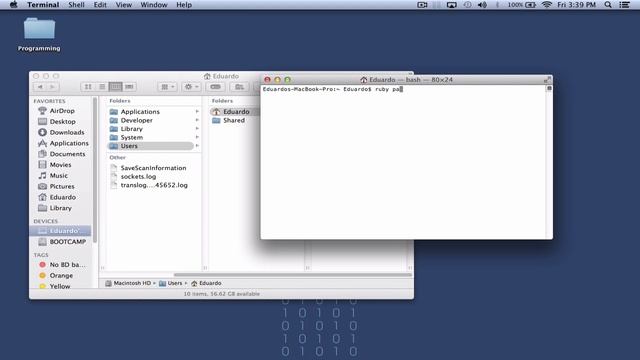Select AirDrop in Finder sidebar
Viewport: 640px width, 360px height.
(x=61, y=111)
